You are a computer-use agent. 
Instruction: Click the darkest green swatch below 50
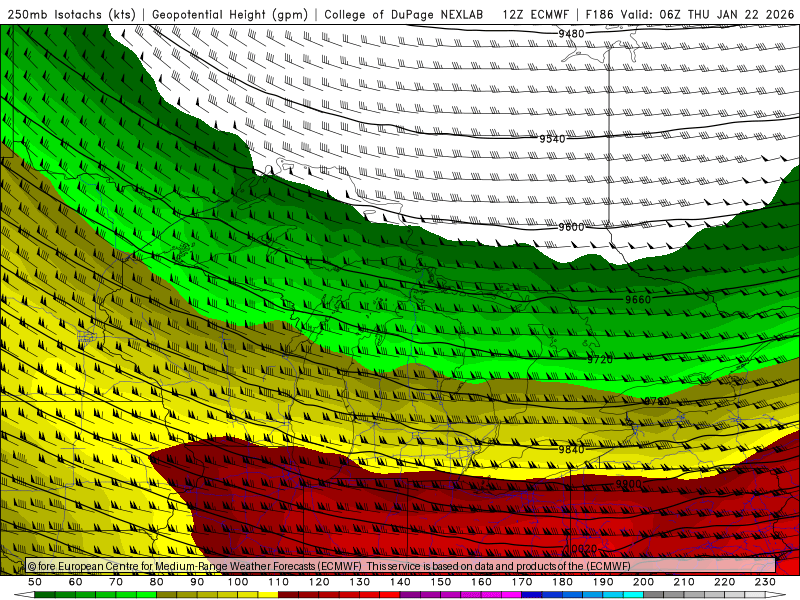pyautogui.click(x=45, y=595)
